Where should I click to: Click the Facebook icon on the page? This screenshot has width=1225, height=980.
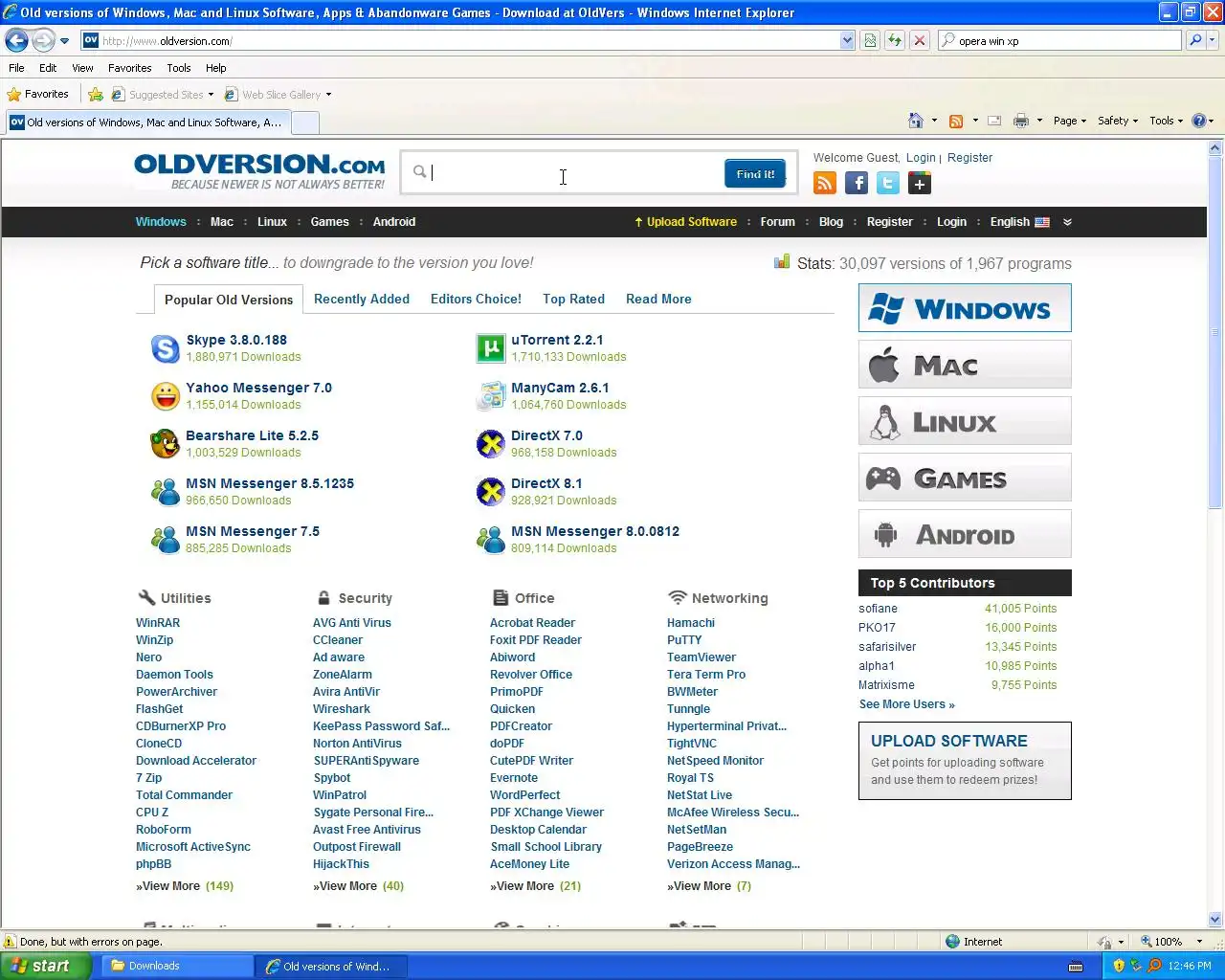point(857,183)
